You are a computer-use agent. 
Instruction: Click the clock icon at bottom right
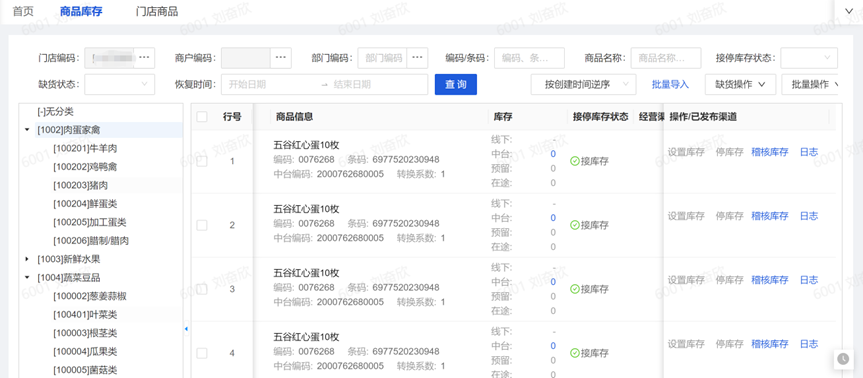pos(843,359)
